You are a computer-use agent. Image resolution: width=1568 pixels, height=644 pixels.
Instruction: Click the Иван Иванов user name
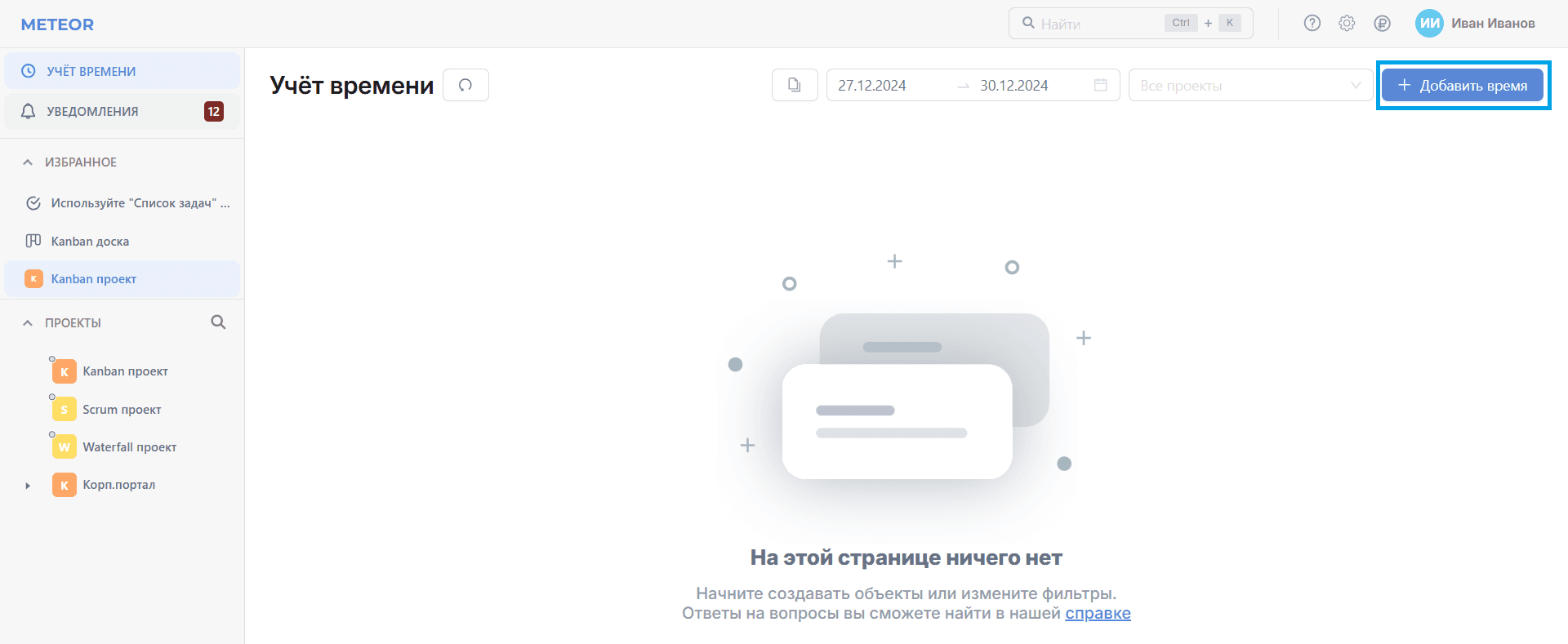1493,24
